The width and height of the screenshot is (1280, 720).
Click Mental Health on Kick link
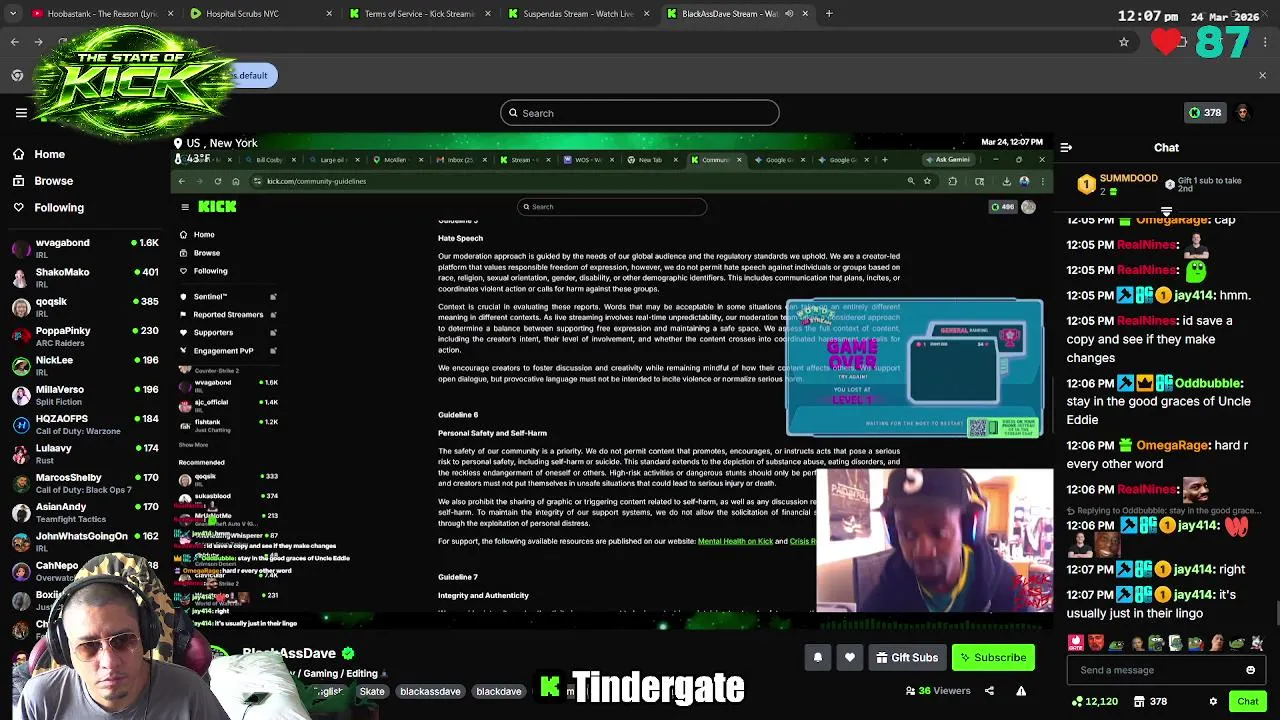coord(735,541)
